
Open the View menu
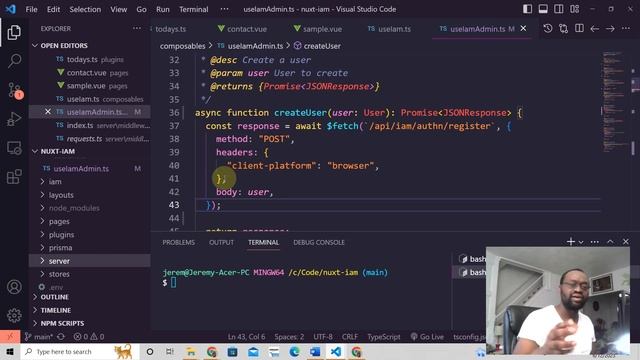pyautogui.click(x=118, y=9)
